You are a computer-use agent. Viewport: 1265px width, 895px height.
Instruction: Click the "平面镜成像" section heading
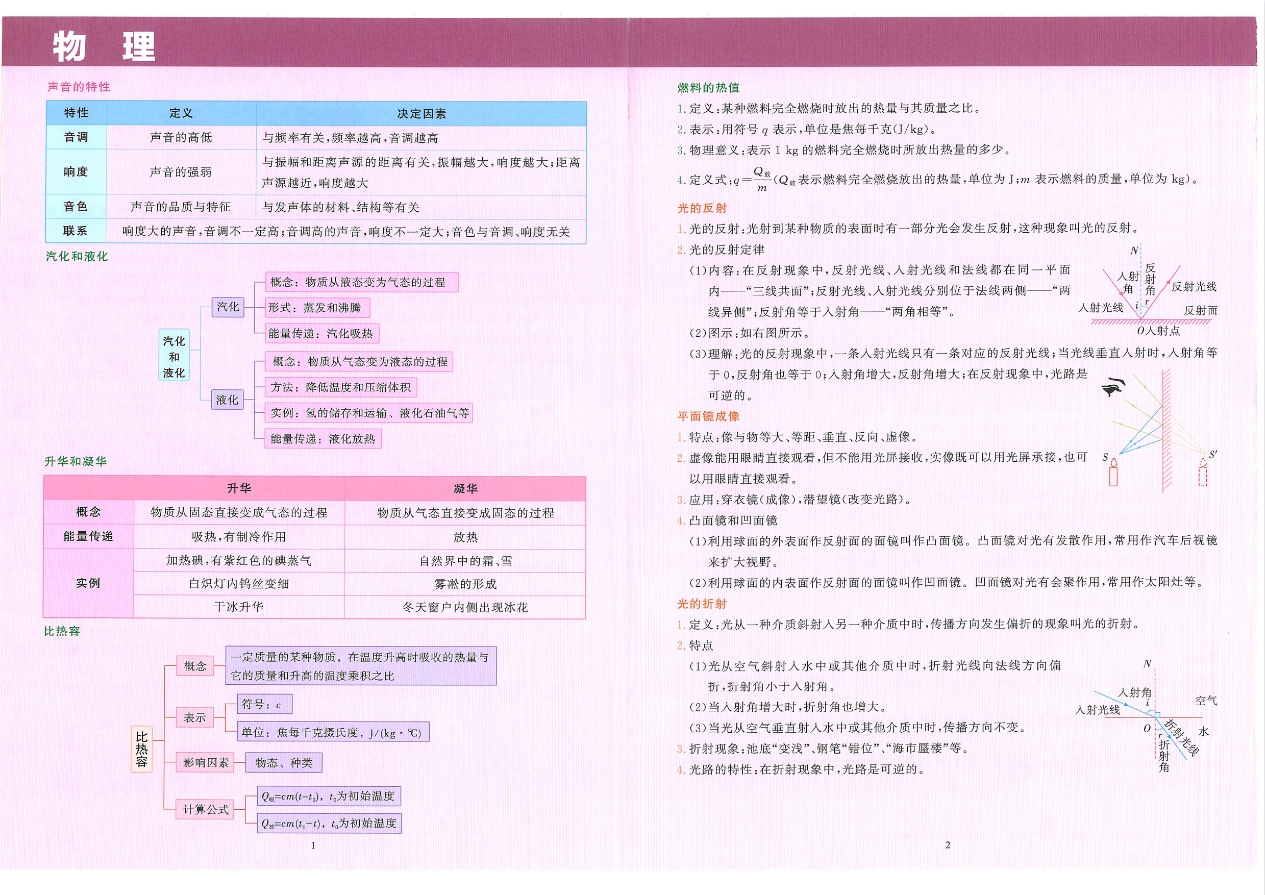(709, 415)
